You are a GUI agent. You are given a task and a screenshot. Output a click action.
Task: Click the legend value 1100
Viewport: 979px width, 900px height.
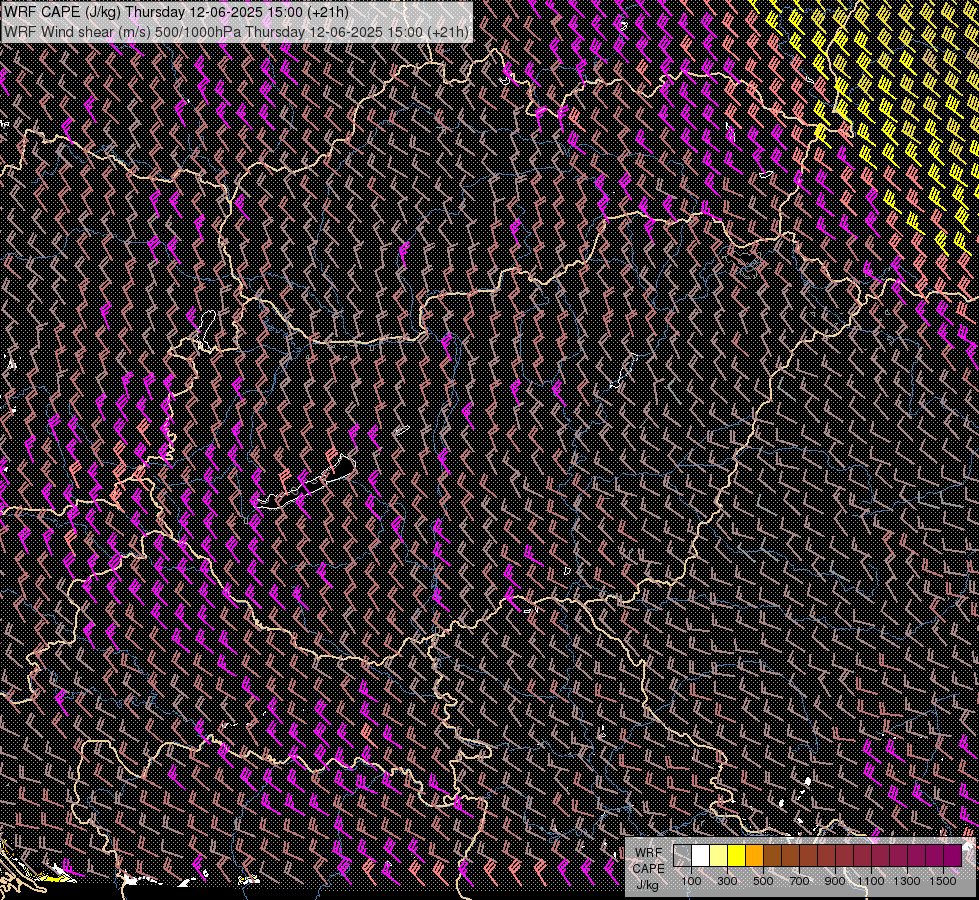(x=870, y=881)
